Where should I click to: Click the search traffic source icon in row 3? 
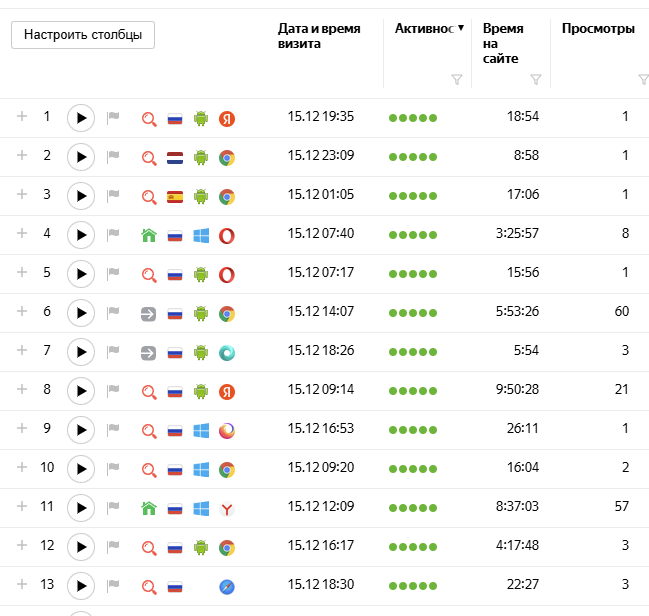(149, 196)
